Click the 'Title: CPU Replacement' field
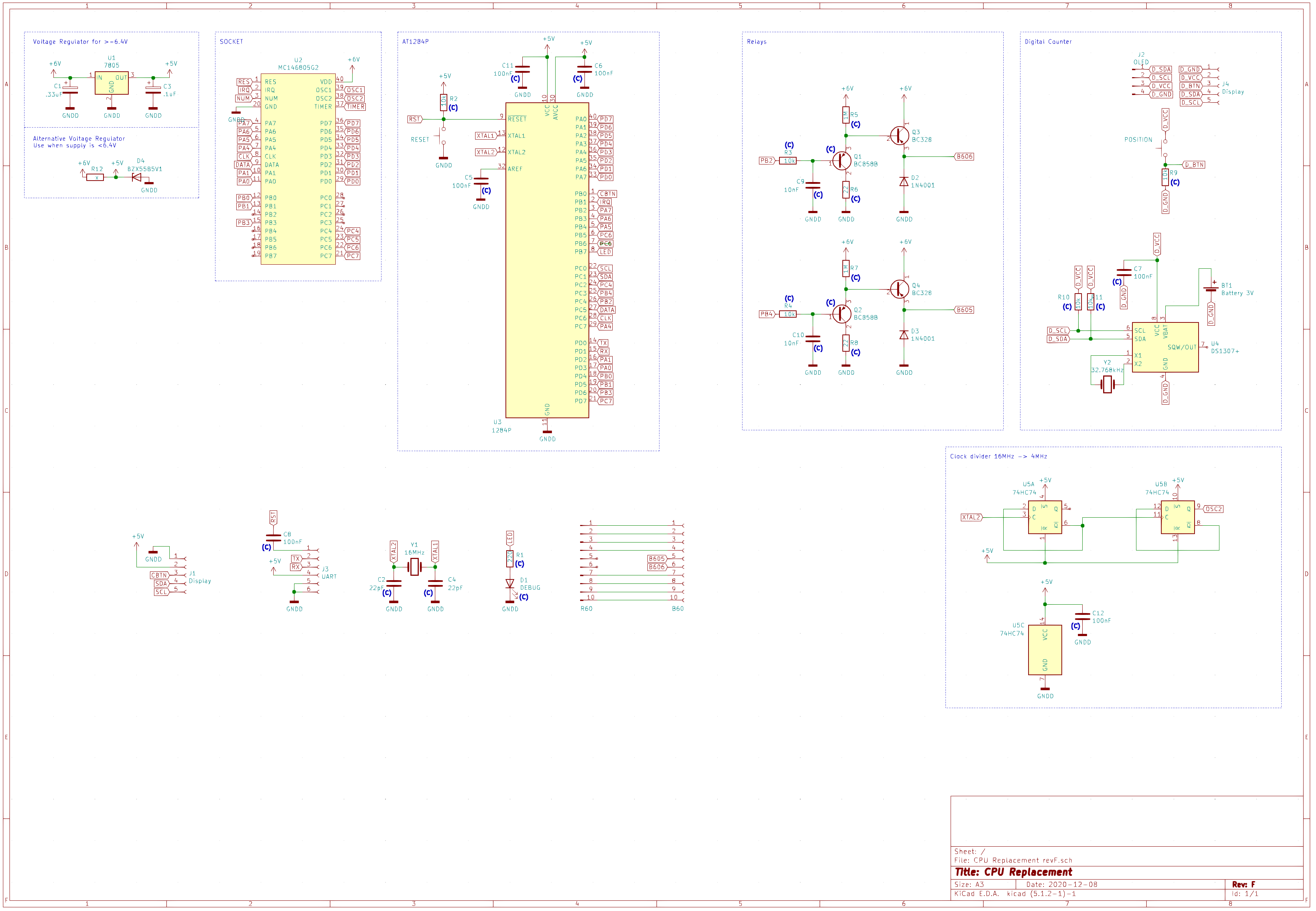Image resolution: width=1316 pixels, height=911 pixels. 1014,872
